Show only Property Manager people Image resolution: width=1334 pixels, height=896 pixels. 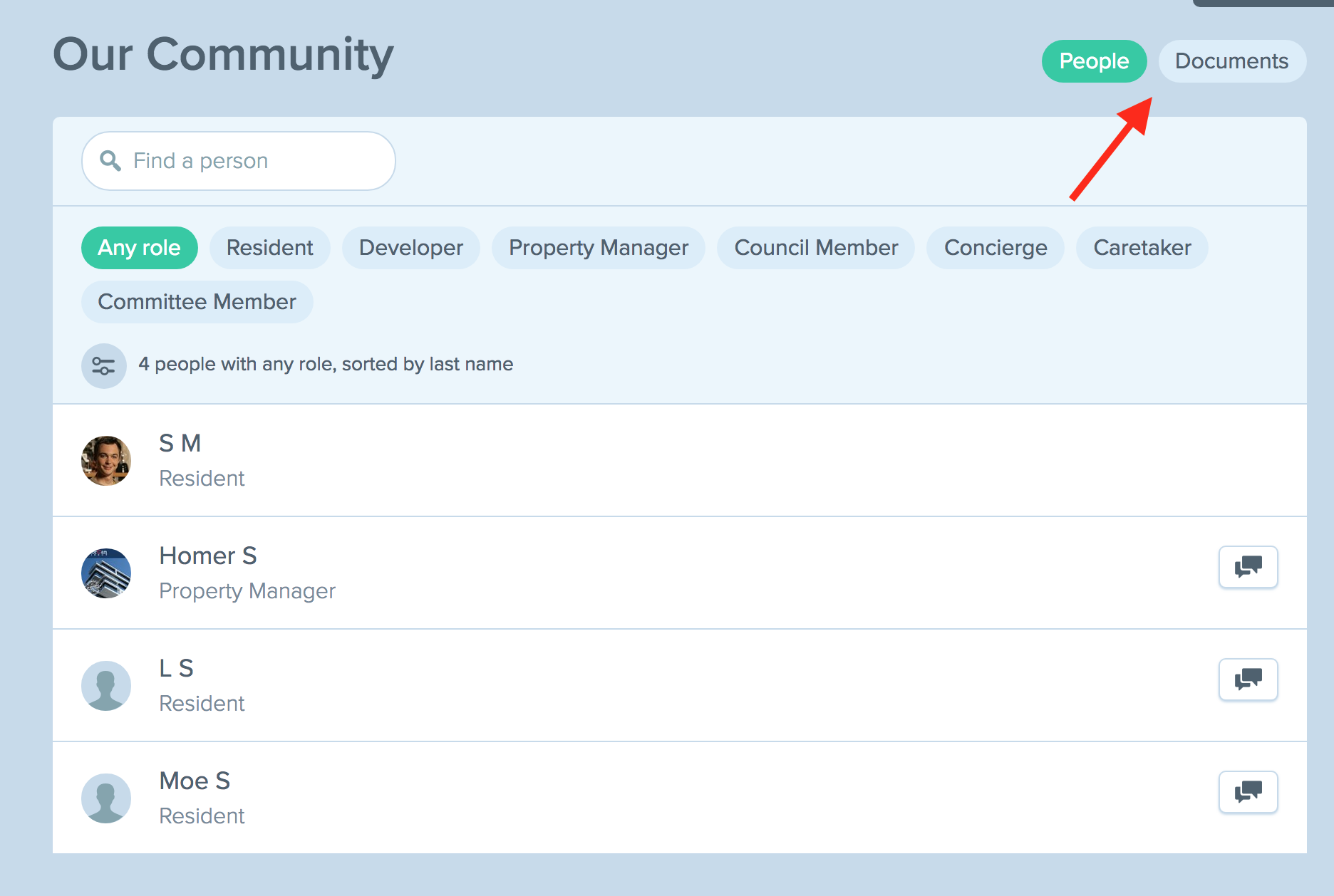coord(598,248)
